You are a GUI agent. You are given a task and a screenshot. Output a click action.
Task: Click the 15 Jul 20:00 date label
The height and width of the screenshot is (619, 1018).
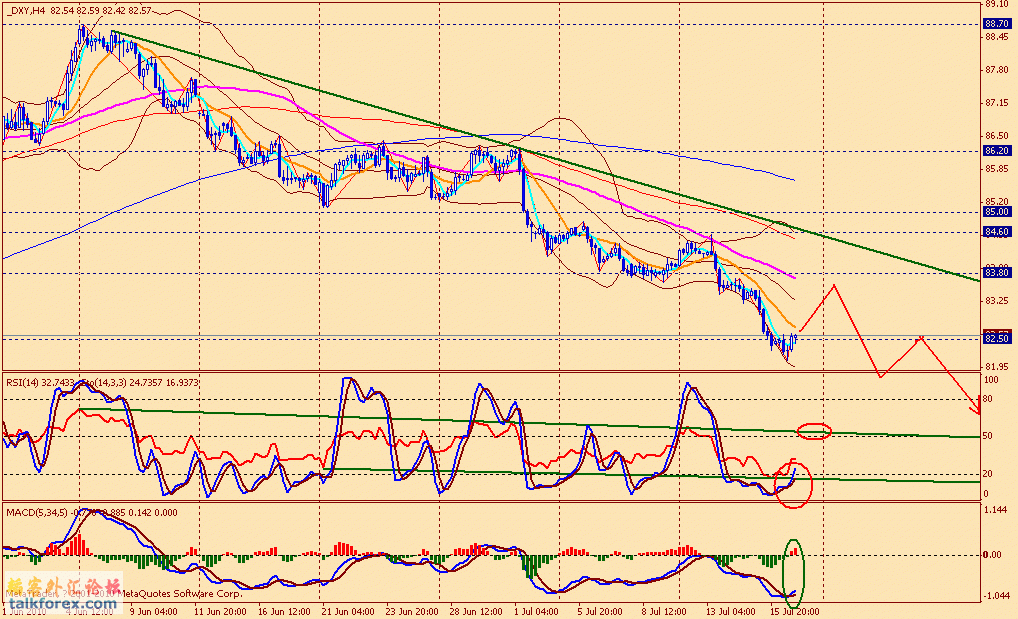795,609
